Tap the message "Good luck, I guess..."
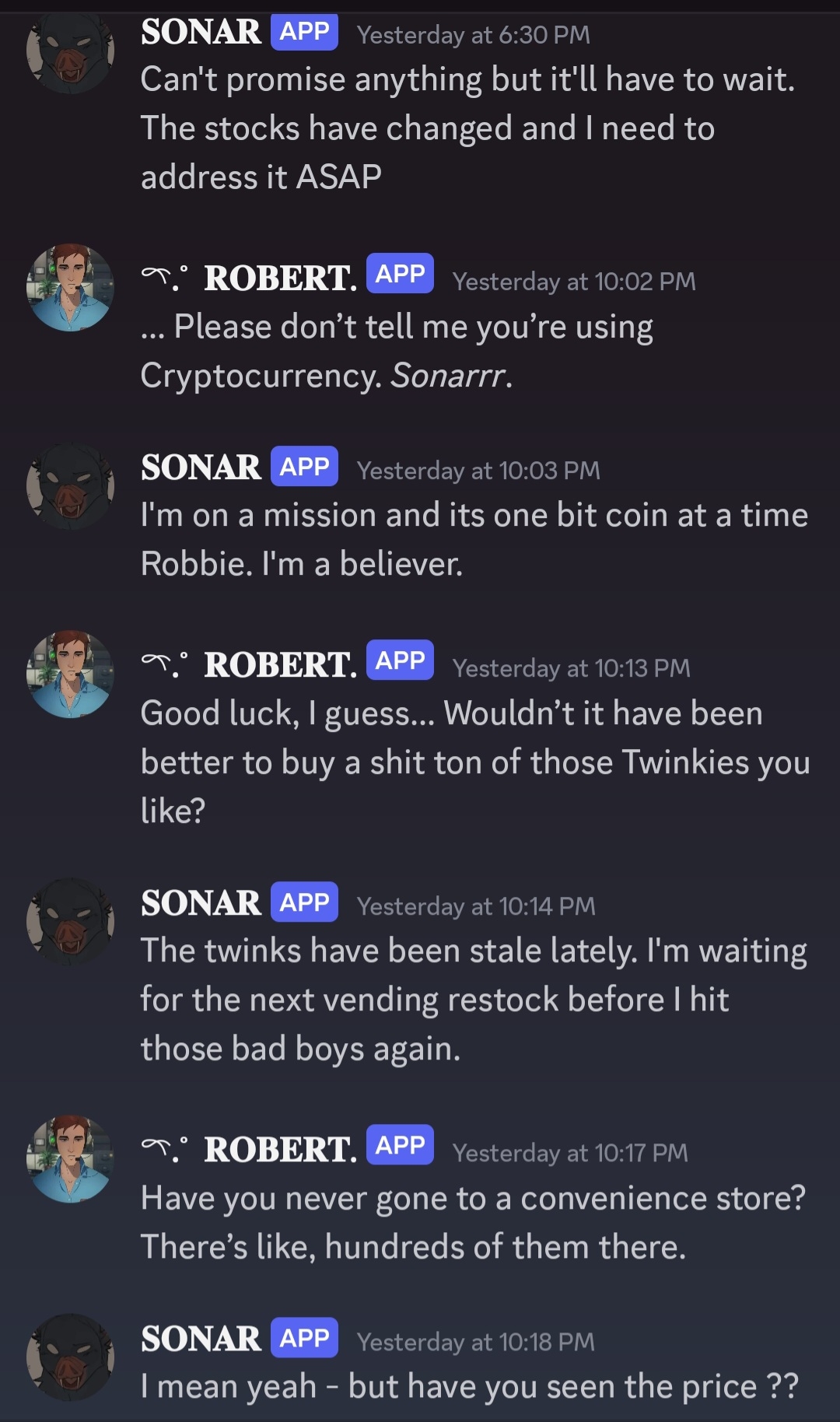Screen dimensions: 840x1422 [474, 762]
